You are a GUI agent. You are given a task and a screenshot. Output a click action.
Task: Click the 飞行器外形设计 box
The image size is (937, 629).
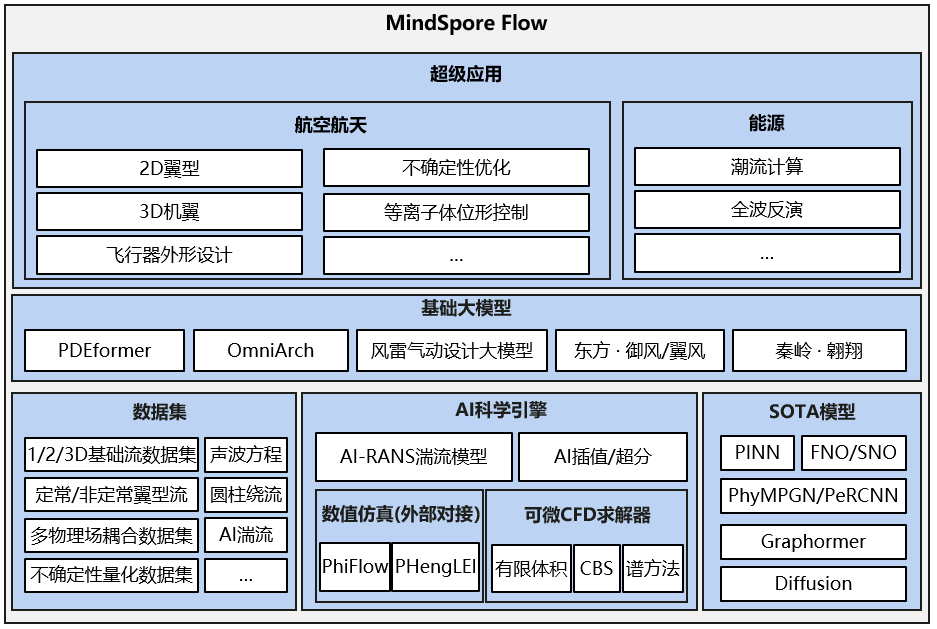point(169,254)
